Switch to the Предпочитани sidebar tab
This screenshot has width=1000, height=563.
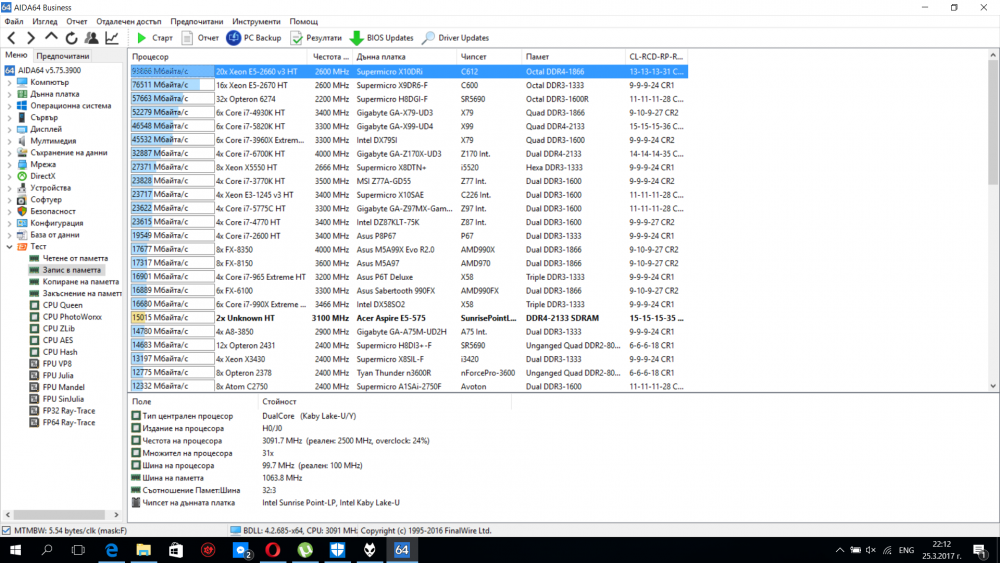coord(62,56)
